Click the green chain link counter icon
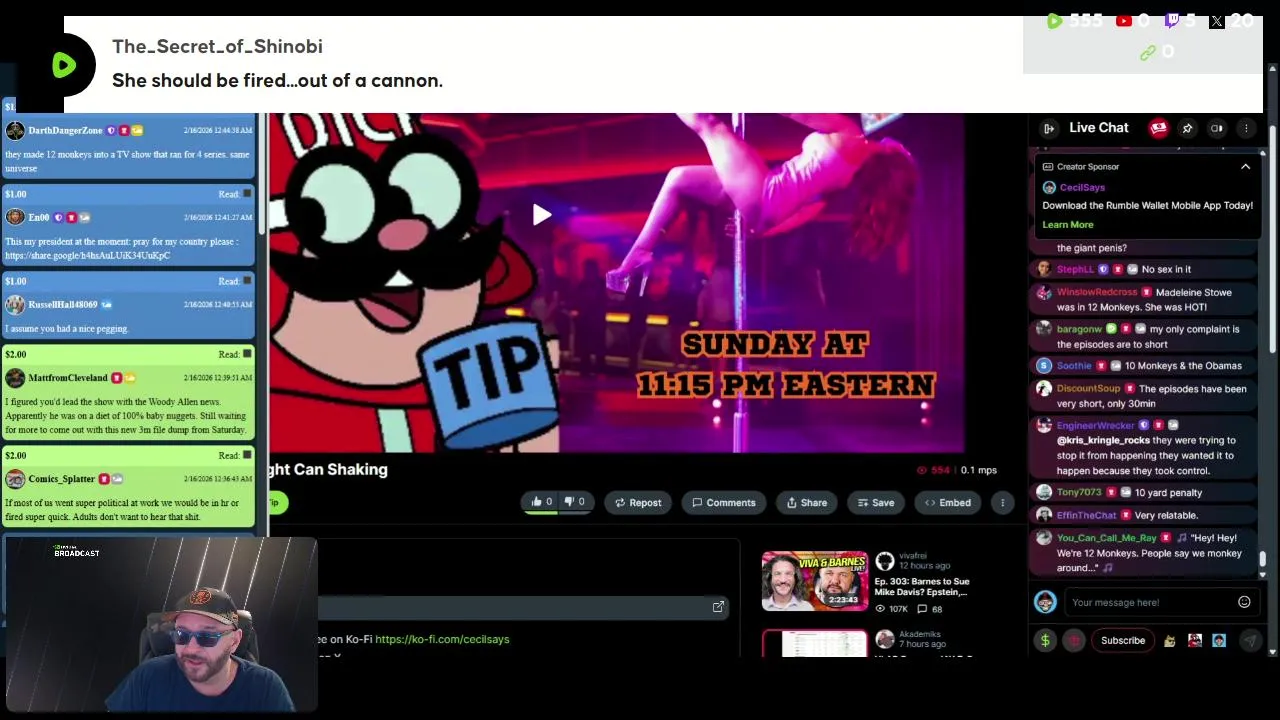 click(1147, 53)
